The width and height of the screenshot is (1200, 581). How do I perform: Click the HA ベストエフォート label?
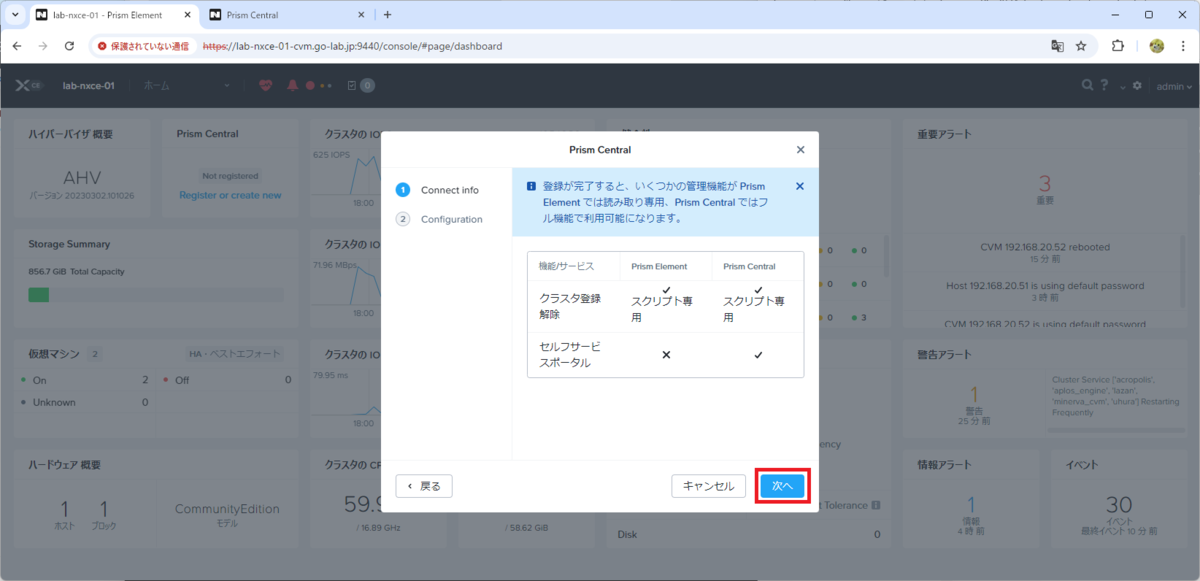[x=234, y=353]
